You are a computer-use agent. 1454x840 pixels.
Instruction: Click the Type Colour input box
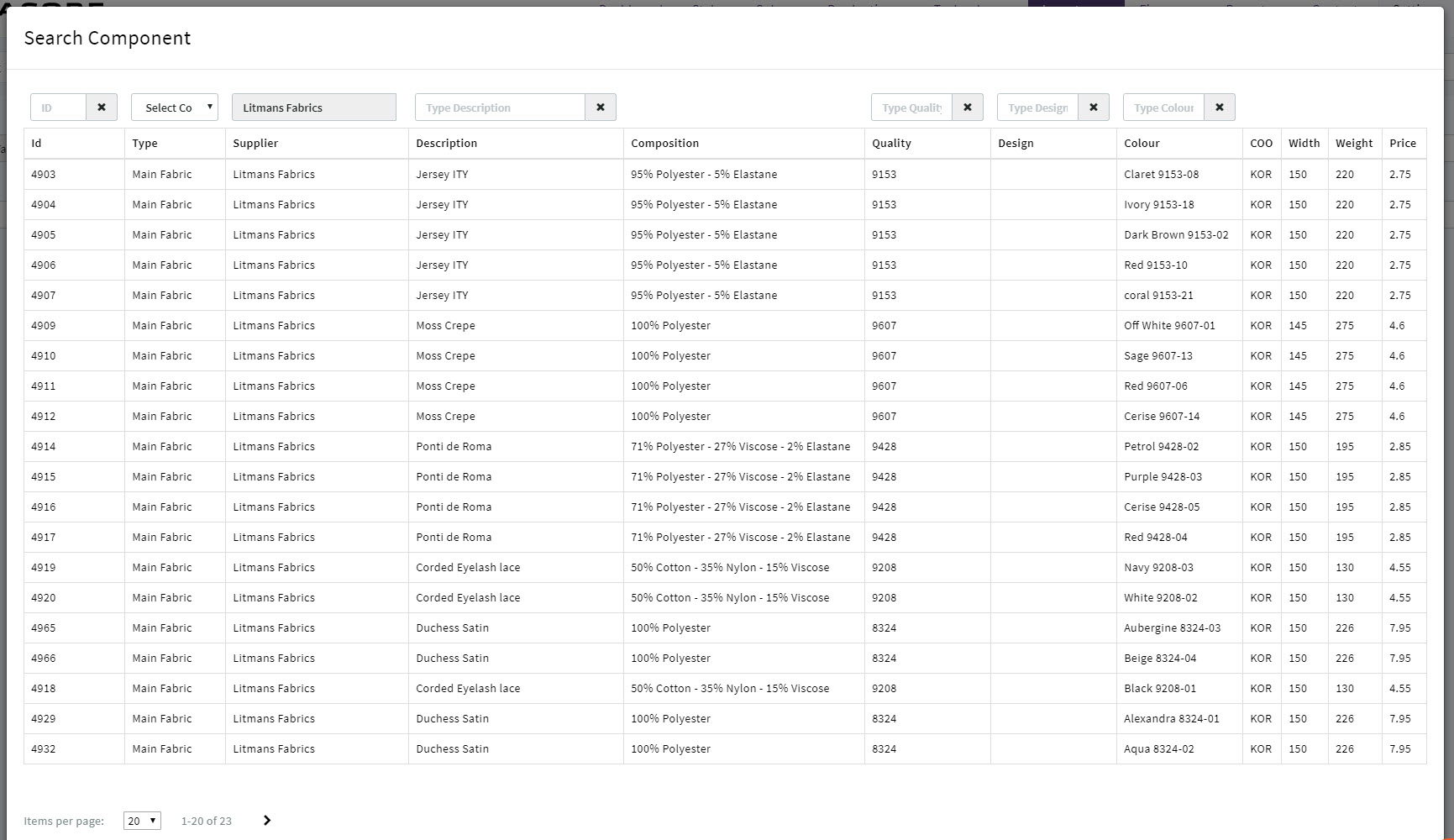point(1163,107)
